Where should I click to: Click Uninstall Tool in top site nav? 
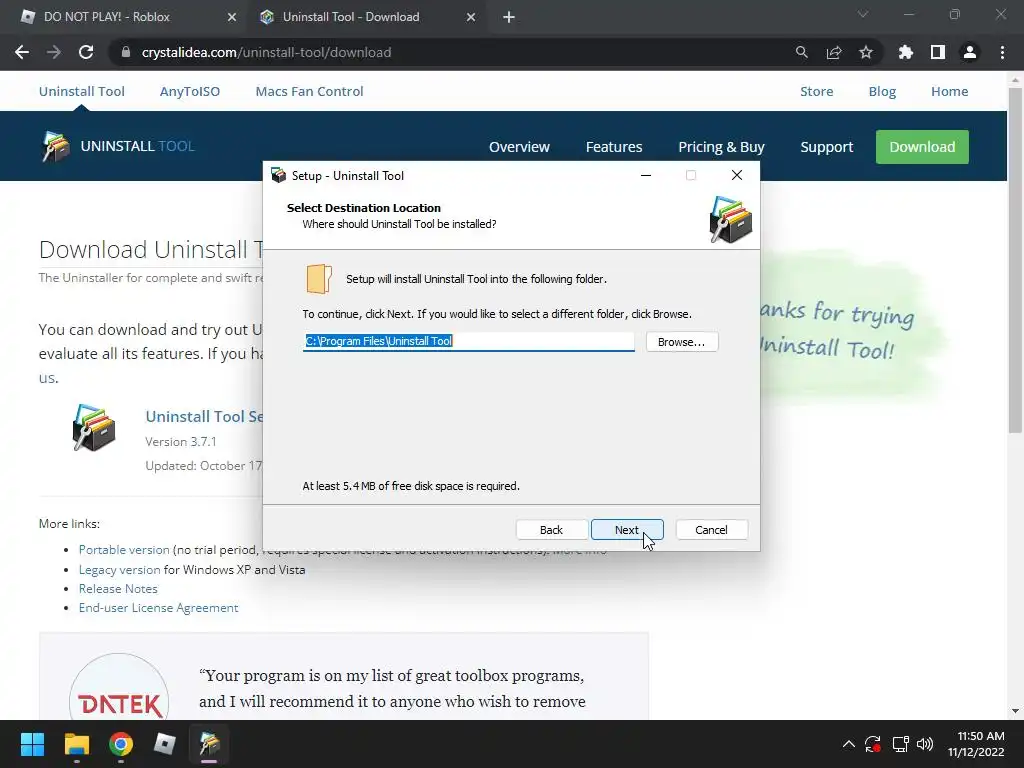(x=82, y=91)
